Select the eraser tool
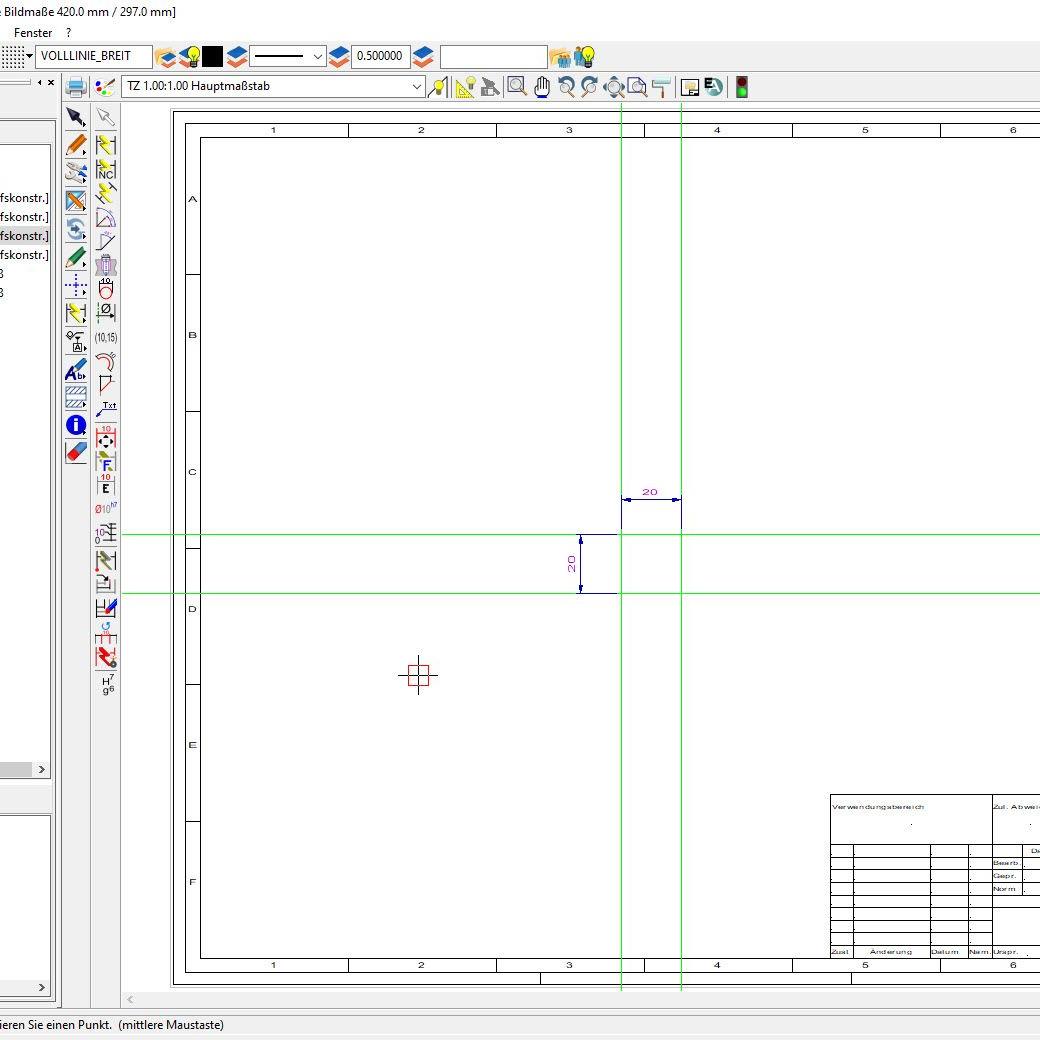The height and width of the screenshot is (1040, 1040). tap(76, 453)
